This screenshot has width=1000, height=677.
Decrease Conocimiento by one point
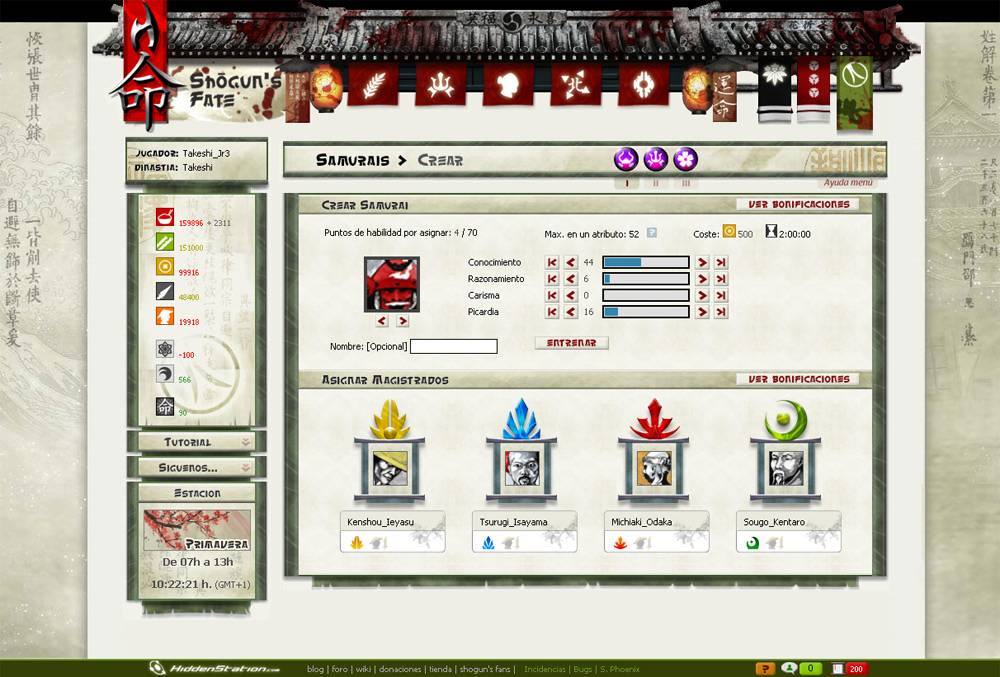point(571,262)
